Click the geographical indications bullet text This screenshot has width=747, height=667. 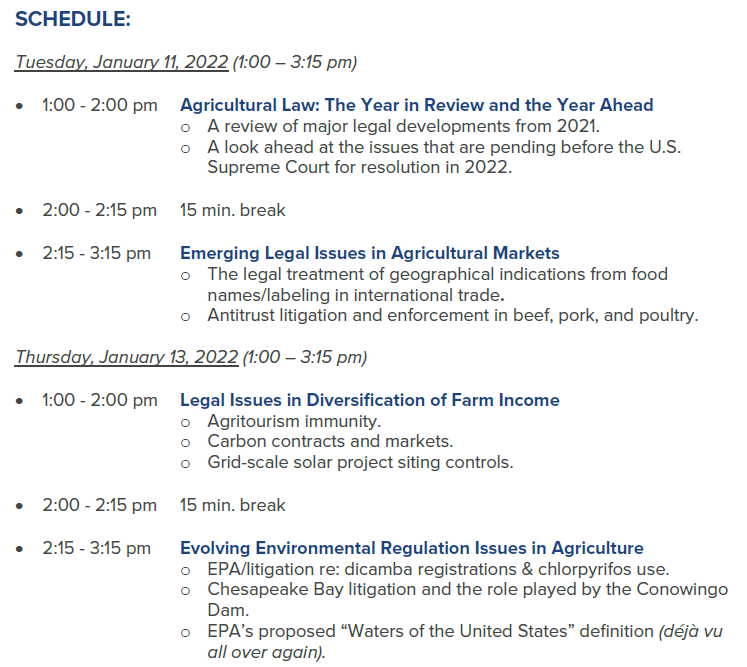(x=437, y=284)
